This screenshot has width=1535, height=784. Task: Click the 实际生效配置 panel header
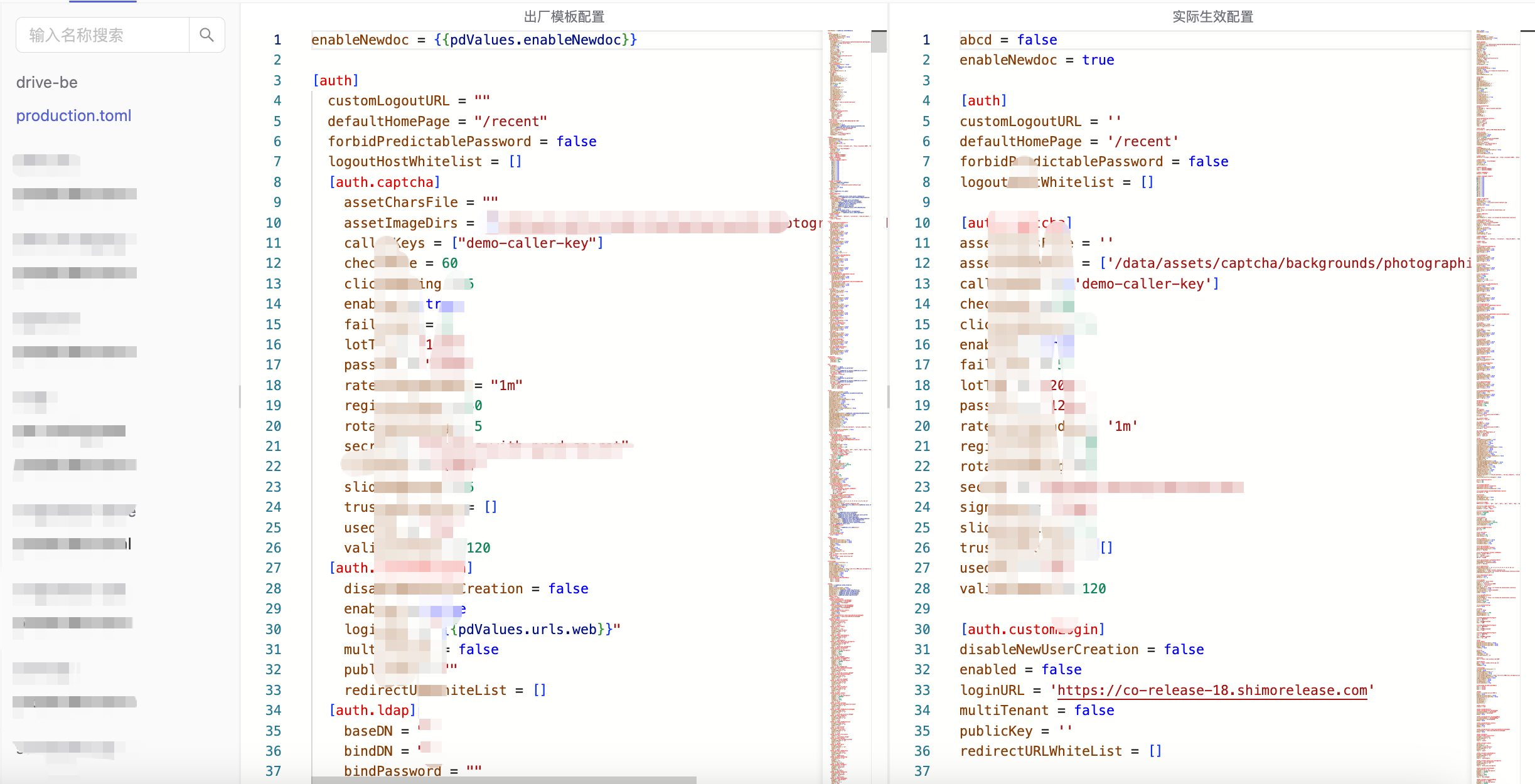1212,17
